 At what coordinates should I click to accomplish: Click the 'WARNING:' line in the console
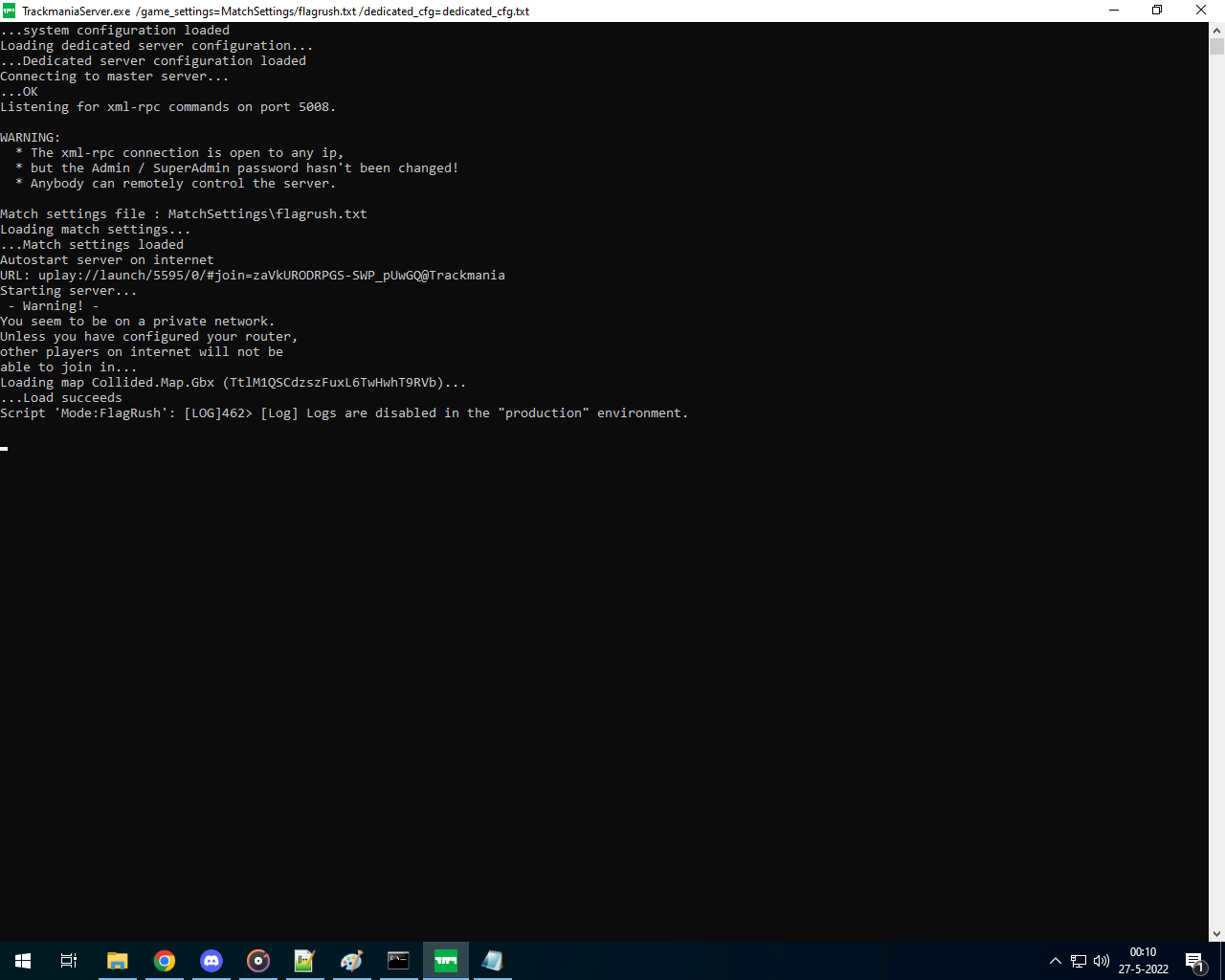(x=31, y=138)
